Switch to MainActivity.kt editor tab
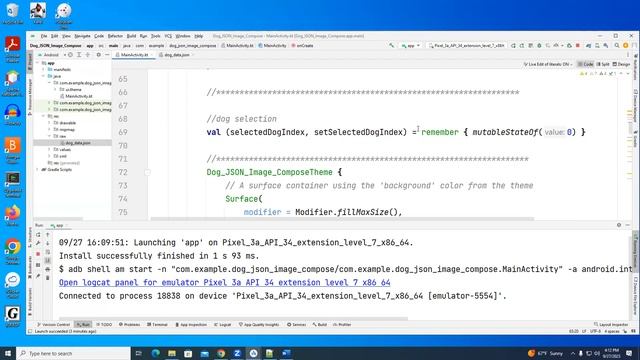This screenshot has width=640, height=360. point(133,55)
